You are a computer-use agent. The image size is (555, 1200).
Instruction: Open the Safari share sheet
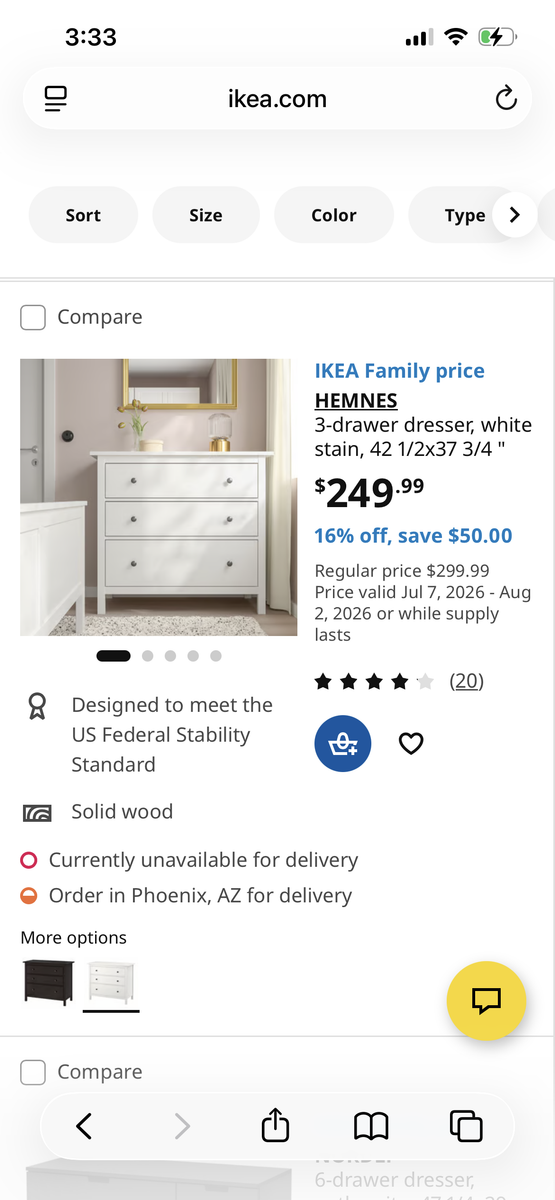coord(275,1125)
